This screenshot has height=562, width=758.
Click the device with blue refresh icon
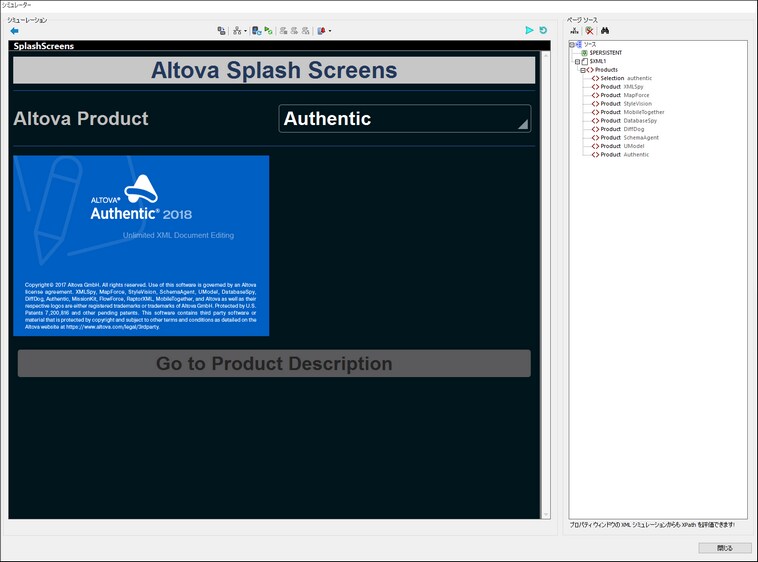coord(257,31)
